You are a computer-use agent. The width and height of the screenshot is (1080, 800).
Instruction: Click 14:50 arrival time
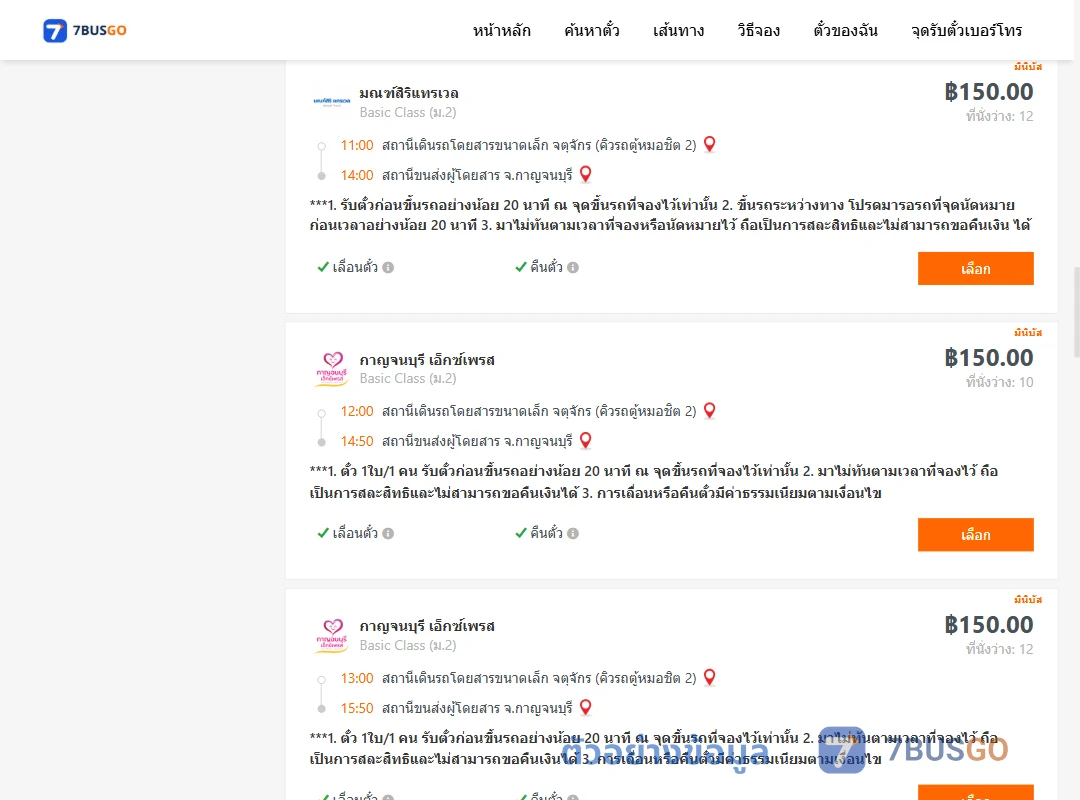coord(357,441)
